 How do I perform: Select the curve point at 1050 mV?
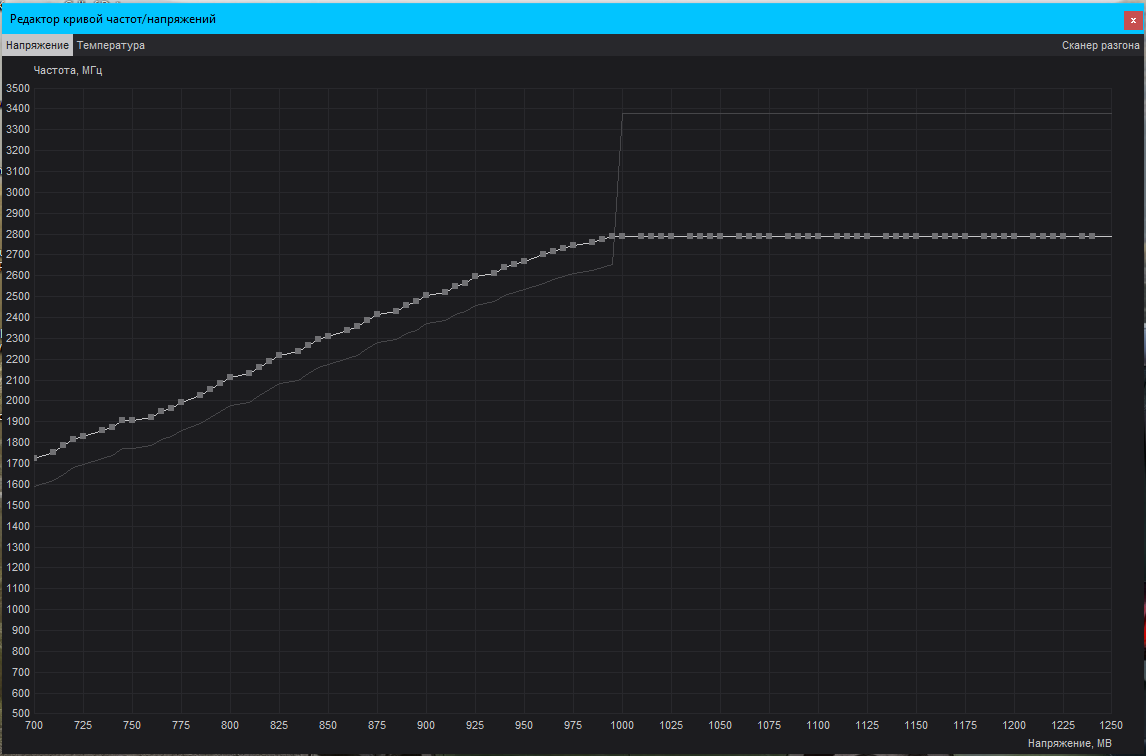[x=720, y=236]
